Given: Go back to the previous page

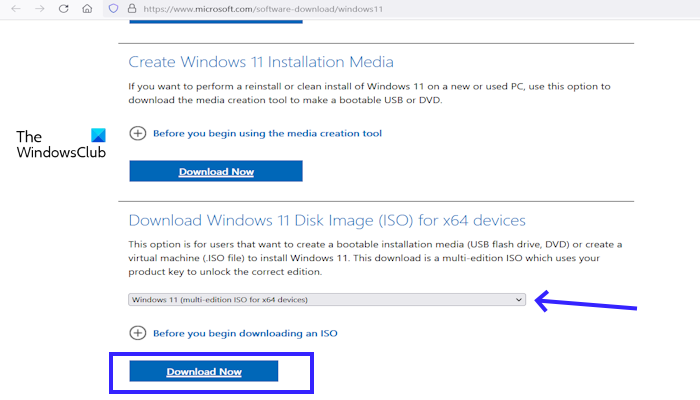Looking at the screenshot, I should (x=13, y=9).
